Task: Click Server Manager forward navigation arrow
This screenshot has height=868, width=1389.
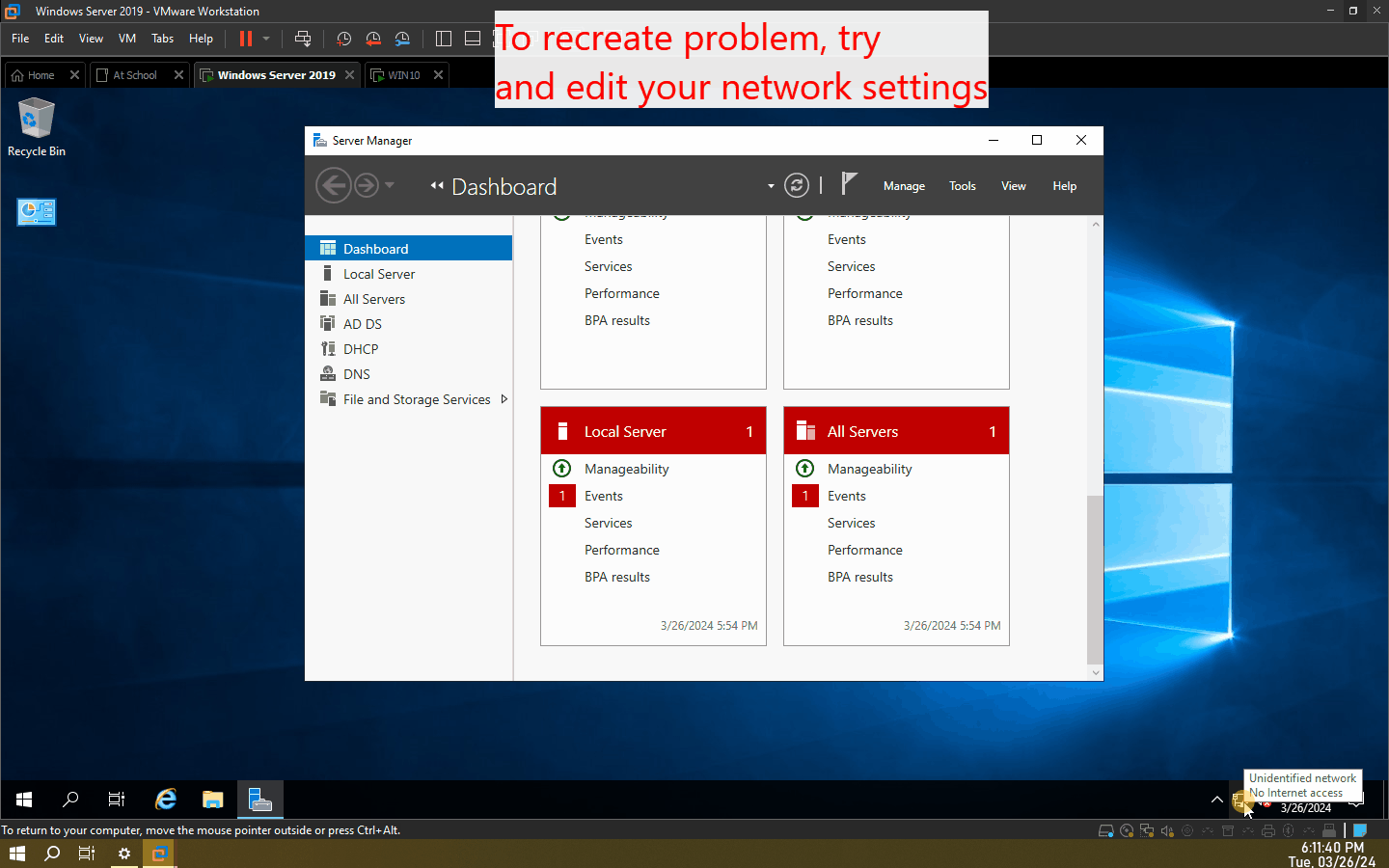Action: pyautogui.click(x=367, y=185)
